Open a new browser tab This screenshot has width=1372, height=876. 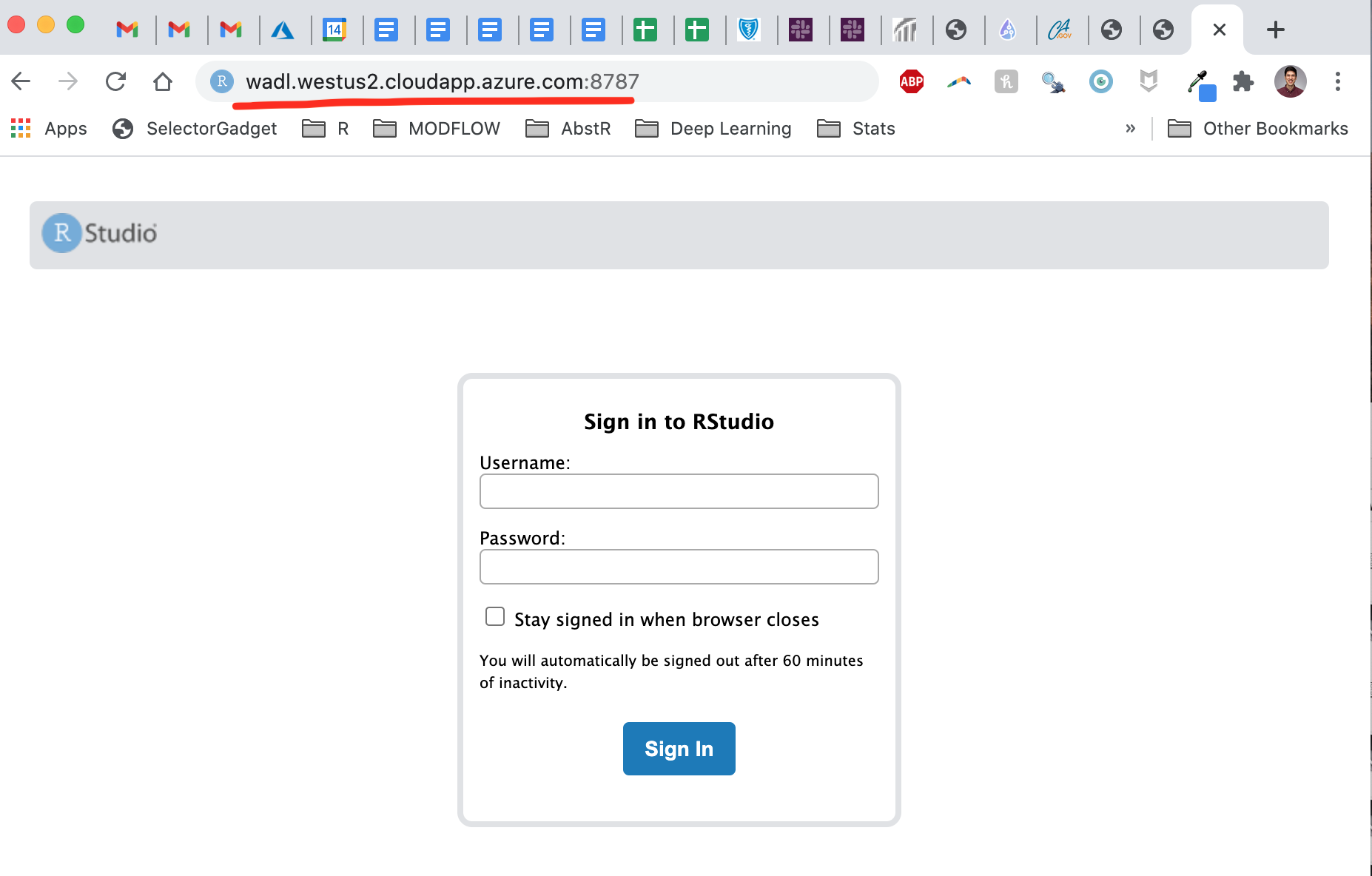(1275, 30)
